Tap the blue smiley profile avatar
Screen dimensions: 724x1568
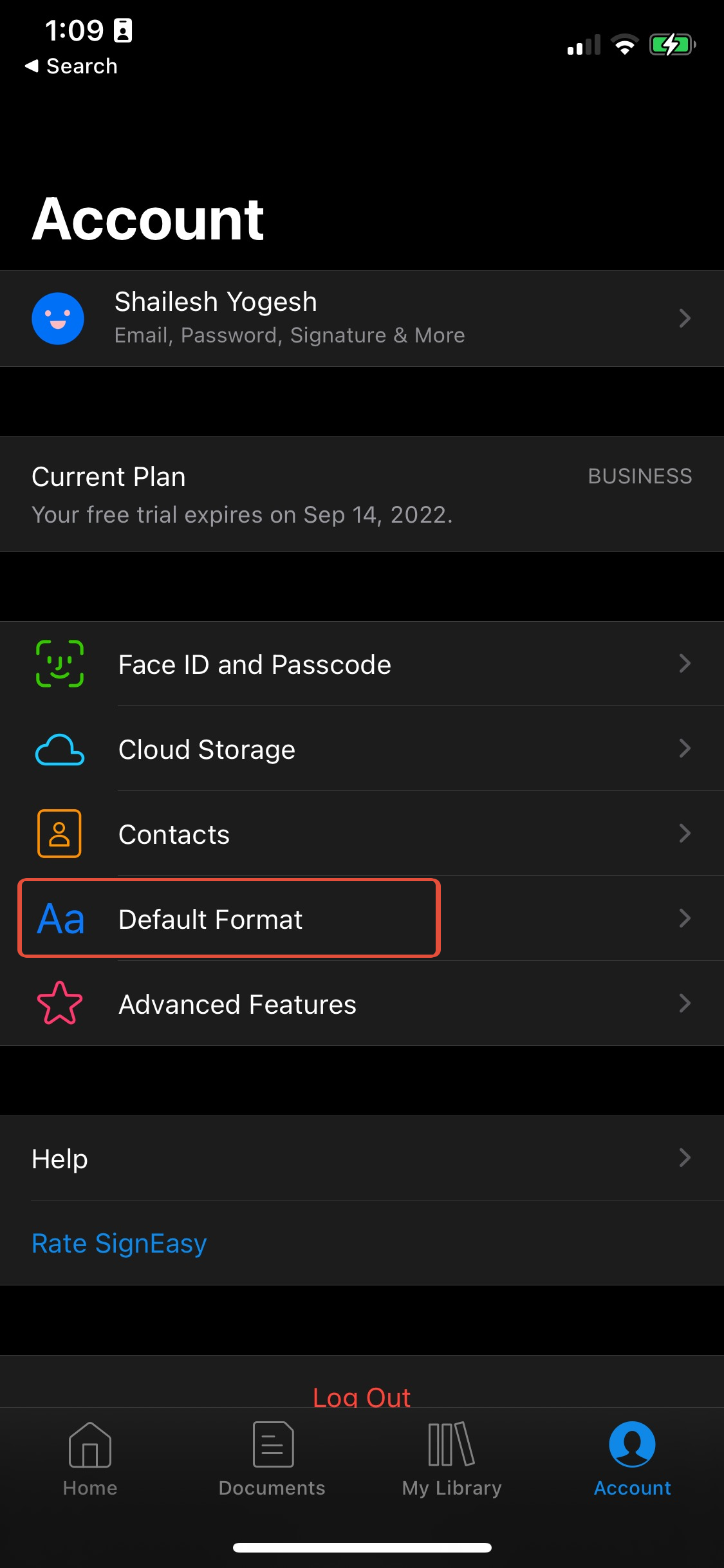[58, 319]
